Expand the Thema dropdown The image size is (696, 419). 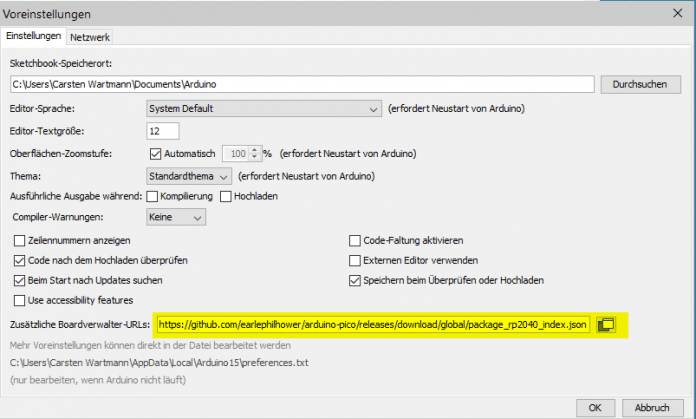pos(182,176)
